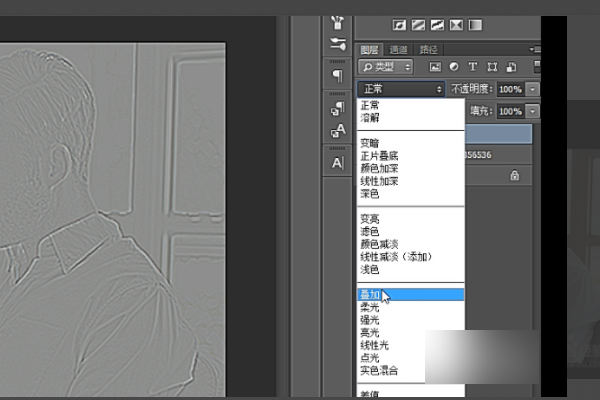Switch to the 通道 tab
600x400 pixels.
(399, 49)
